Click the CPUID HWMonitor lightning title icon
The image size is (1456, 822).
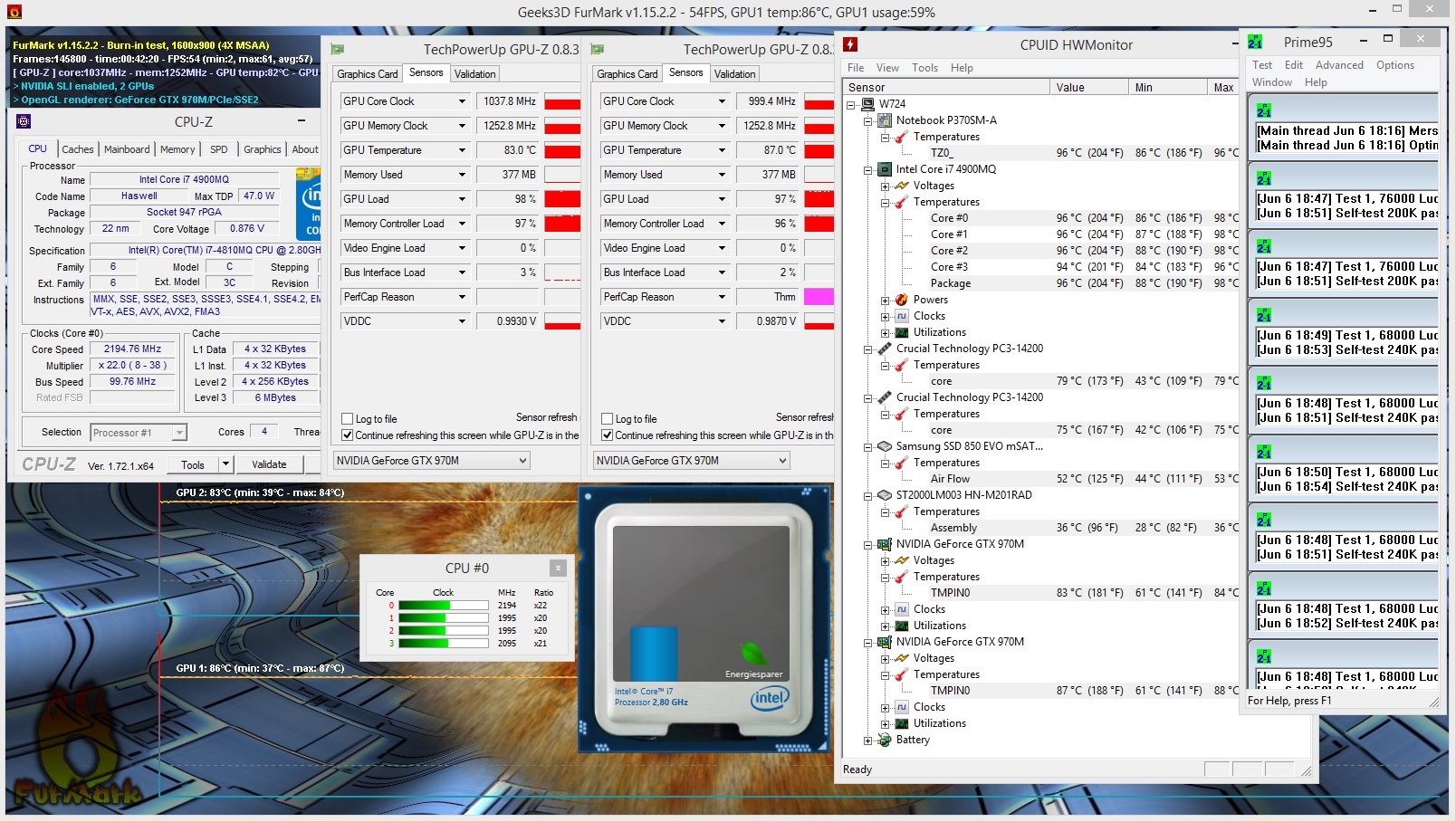click(850, 44)
